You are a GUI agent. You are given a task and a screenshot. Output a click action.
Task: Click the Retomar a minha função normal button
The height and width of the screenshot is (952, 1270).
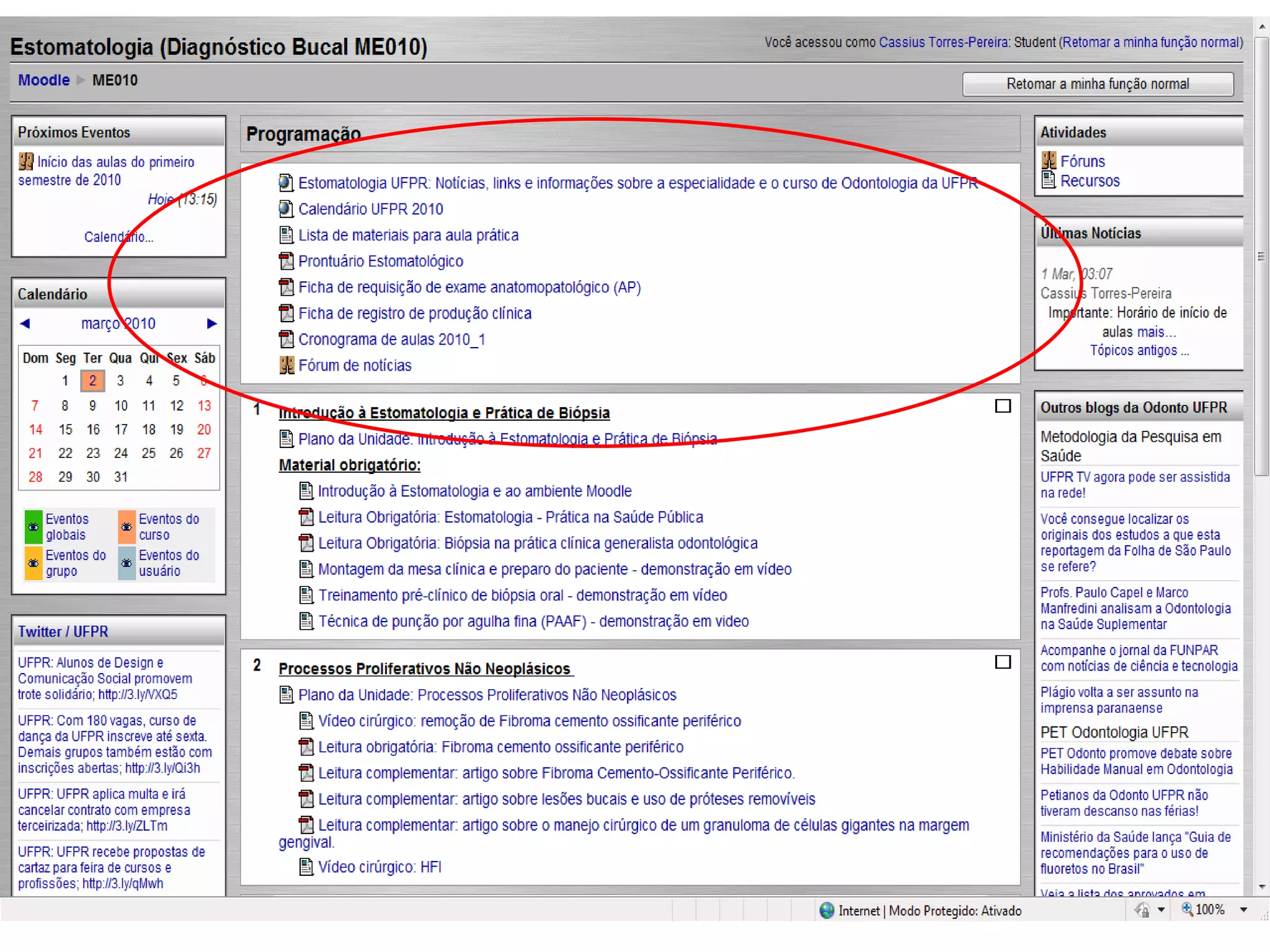pyautogui.click(x=1098, y=84)
